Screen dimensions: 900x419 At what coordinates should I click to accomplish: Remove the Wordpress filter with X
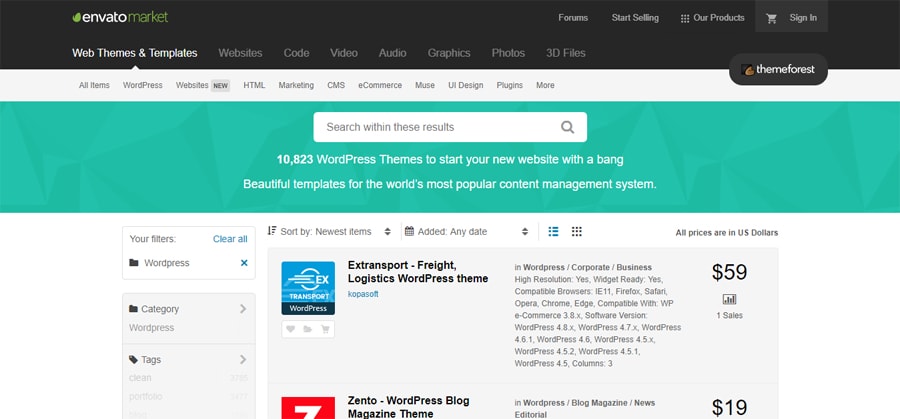click(x=244, y=263)
